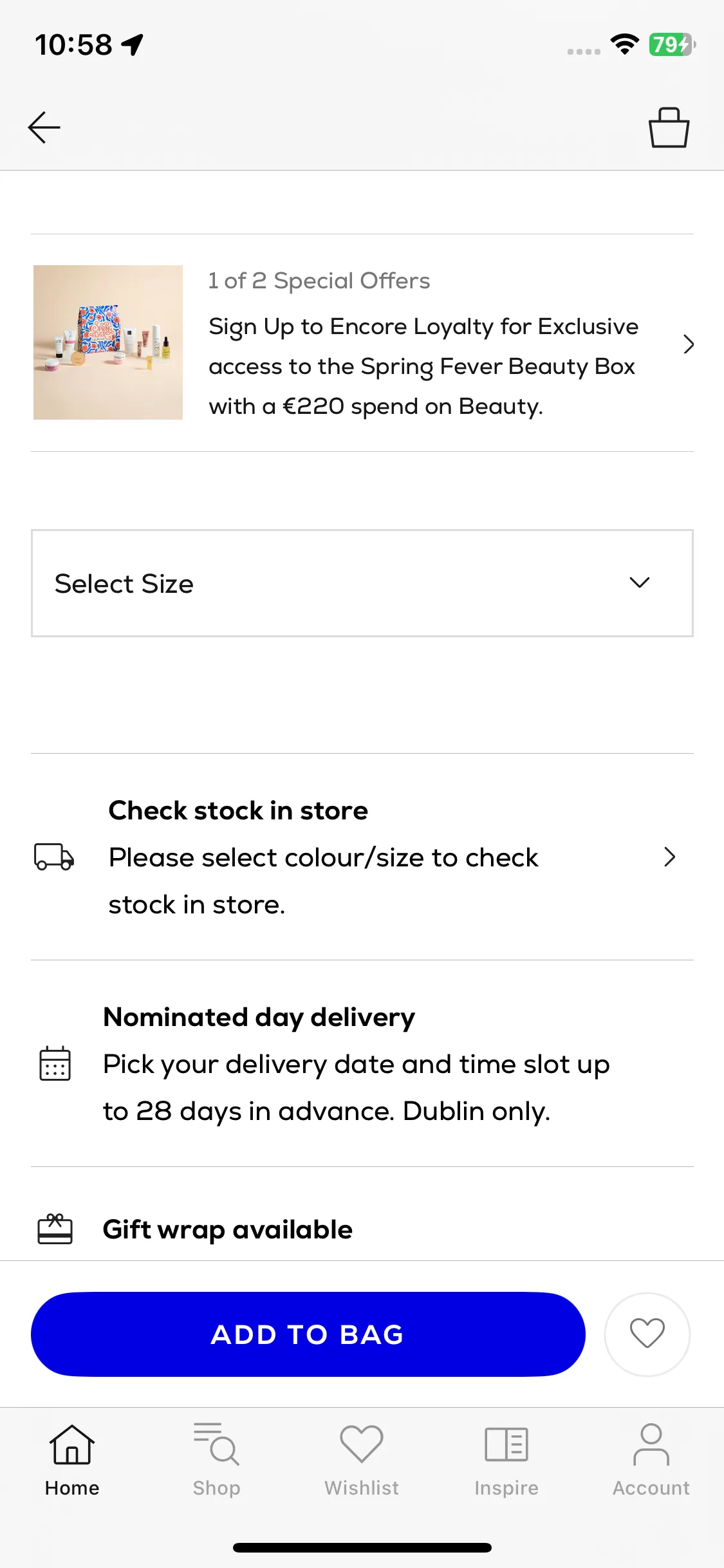Open the shopping bag icon

coord(669,127)
